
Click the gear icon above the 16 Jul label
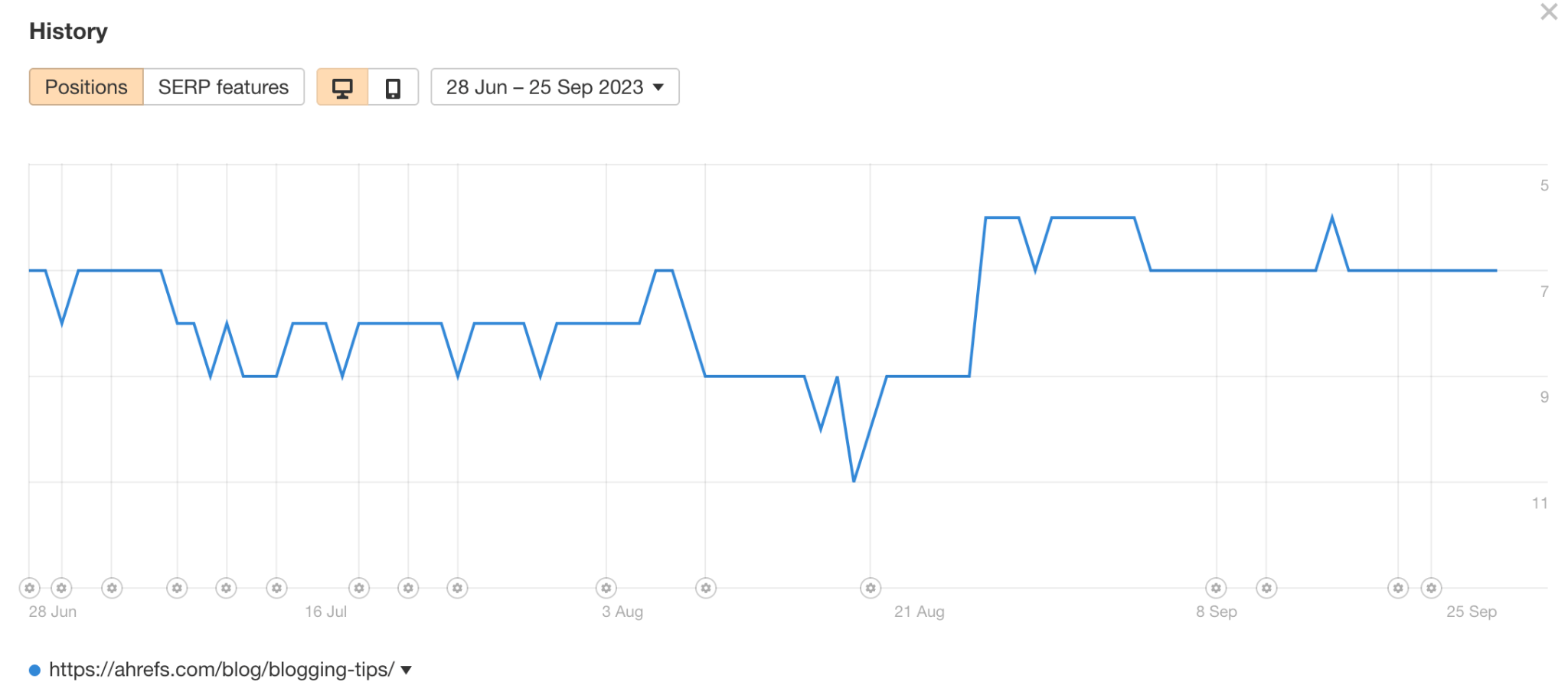pos(358,588)
